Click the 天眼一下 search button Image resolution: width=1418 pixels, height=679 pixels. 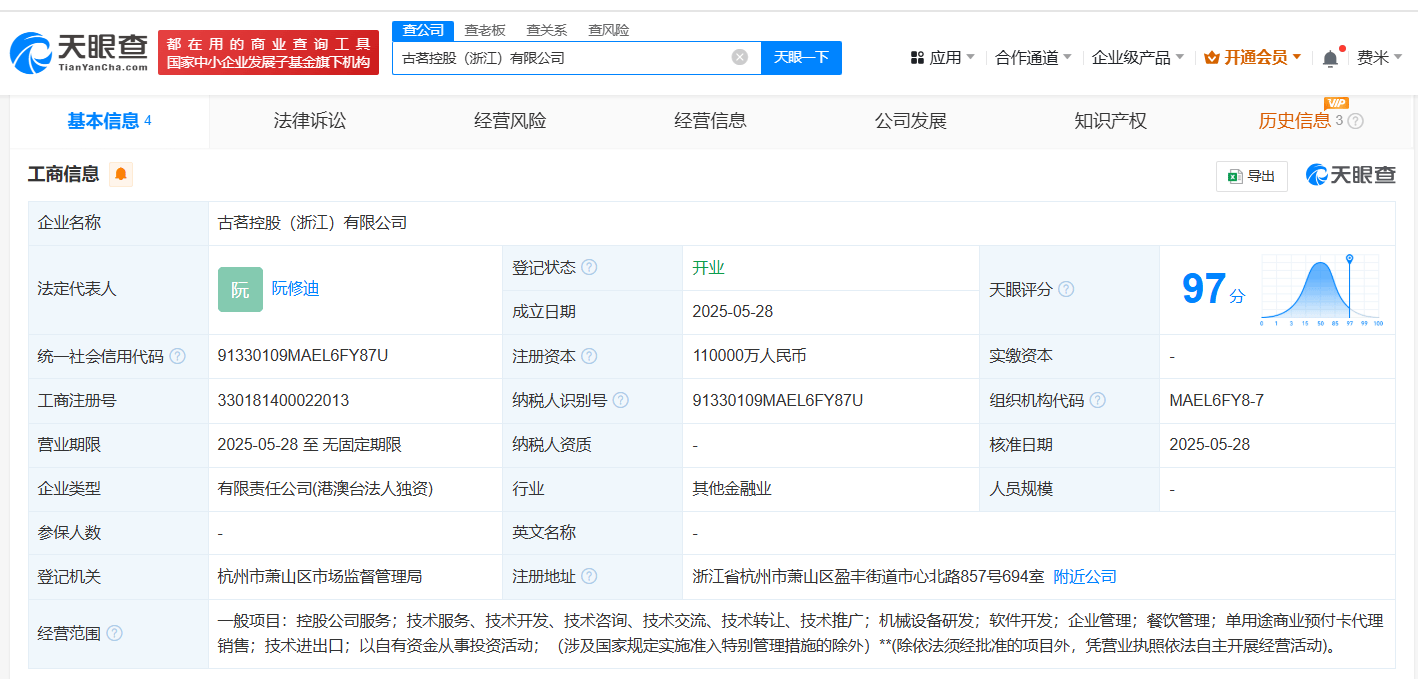coord(801,57)
